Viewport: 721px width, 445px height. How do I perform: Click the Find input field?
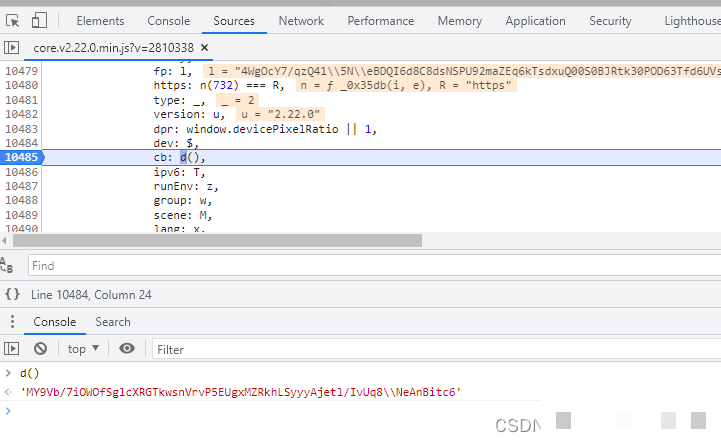[370, 266]
